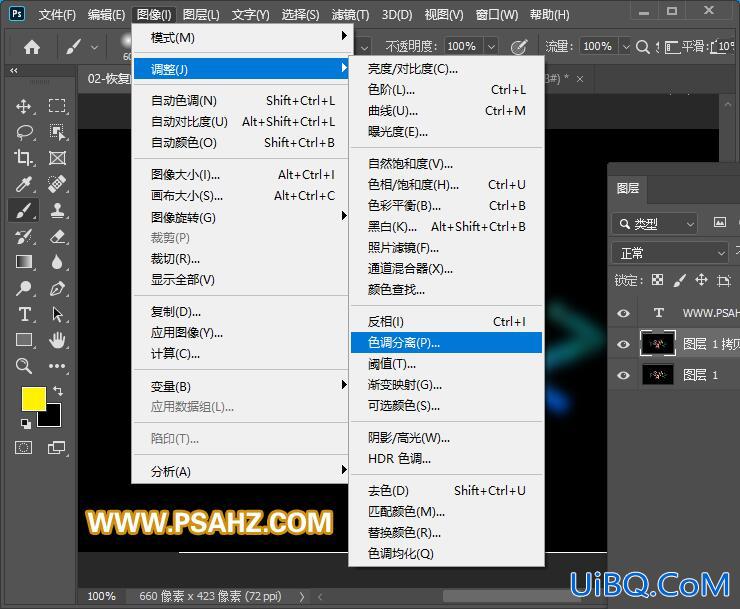740x609 pixels.
Task: Choose 阈值(T)... menu entry
Action: 446,364
